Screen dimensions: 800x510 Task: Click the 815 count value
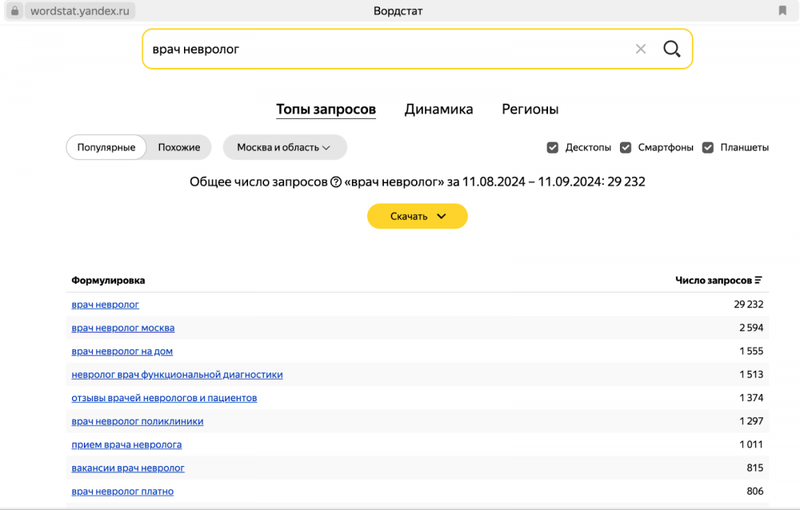pos(755,468)
